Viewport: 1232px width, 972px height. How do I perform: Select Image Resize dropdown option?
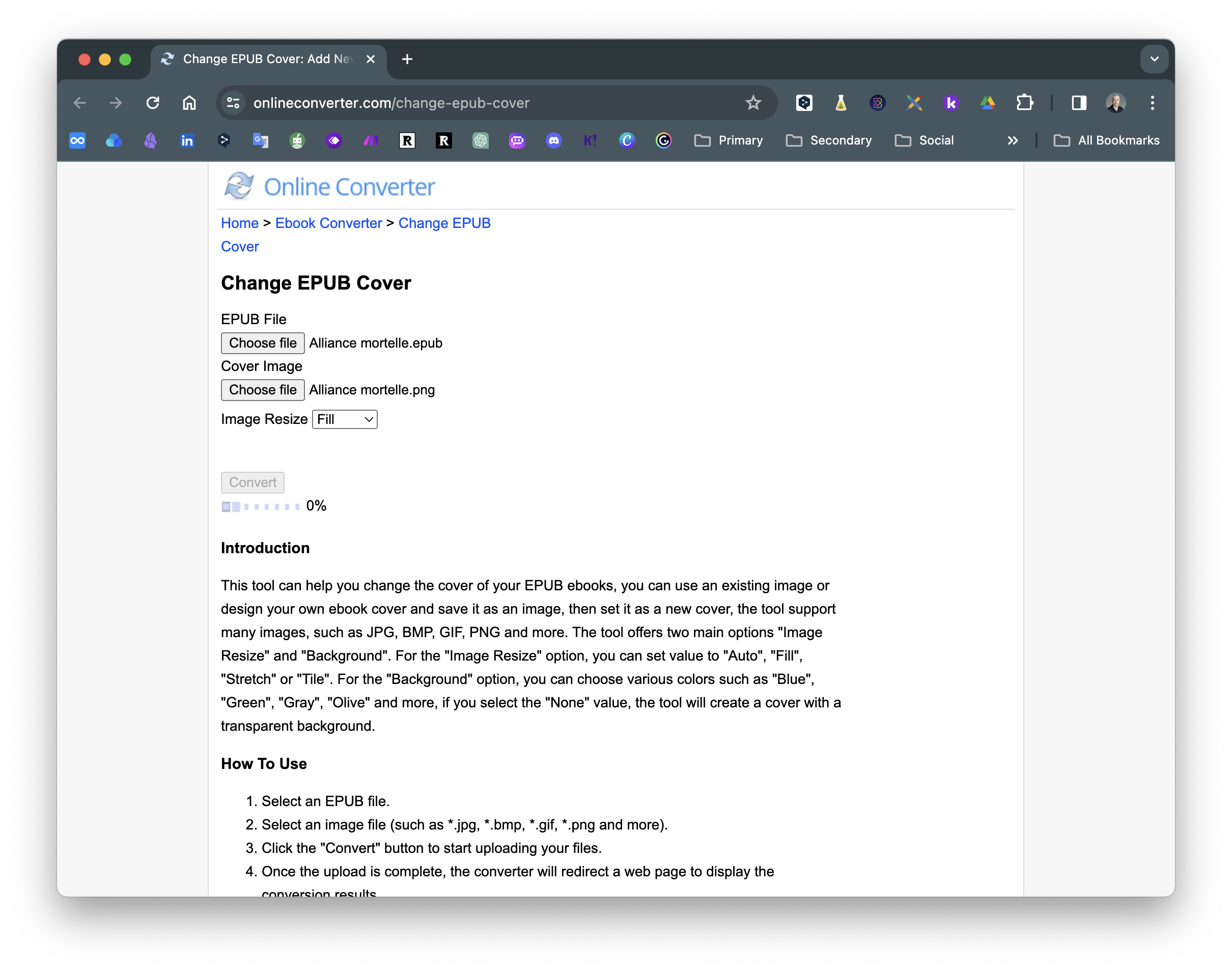coord(344,419)
